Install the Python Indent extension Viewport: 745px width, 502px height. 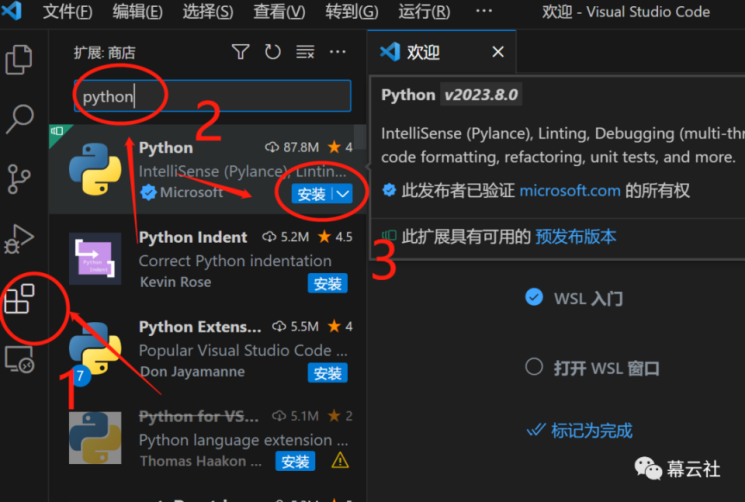[327, 284]
